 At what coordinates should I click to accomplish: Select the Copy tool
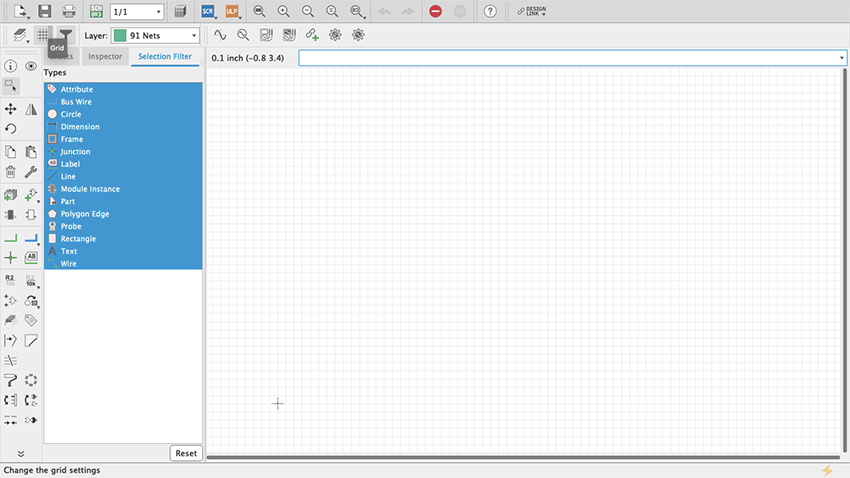[x=10, y=152]
